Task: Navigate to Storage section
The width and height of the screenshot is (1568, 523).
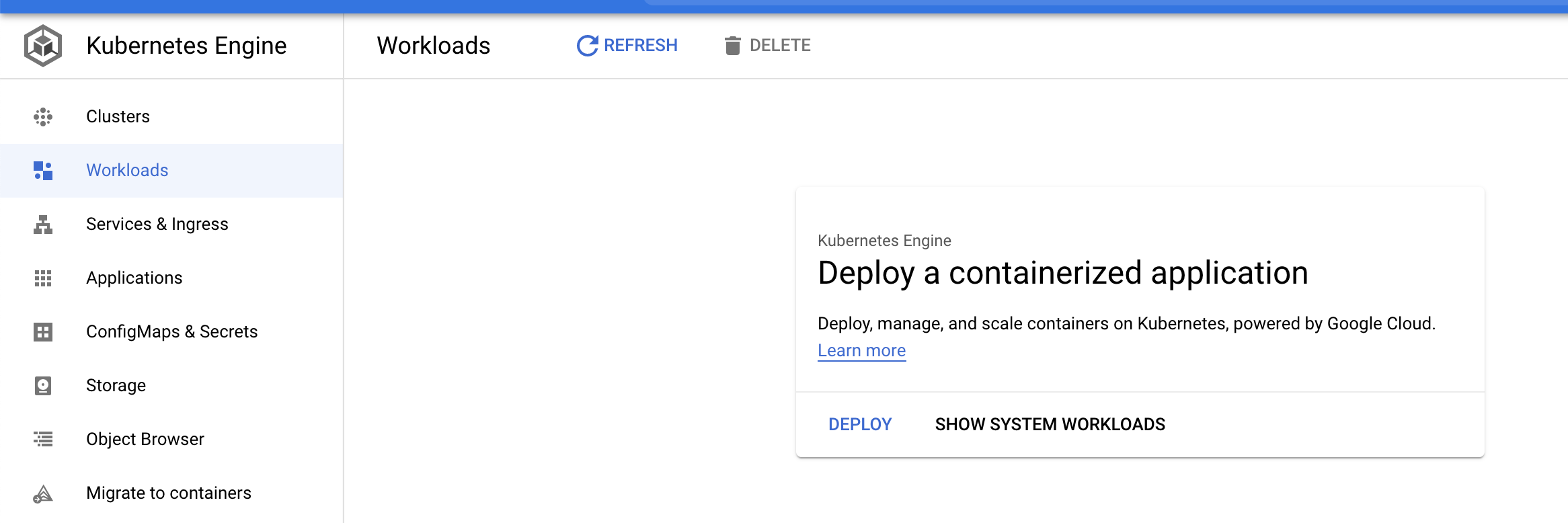Action: click(116, 386)
